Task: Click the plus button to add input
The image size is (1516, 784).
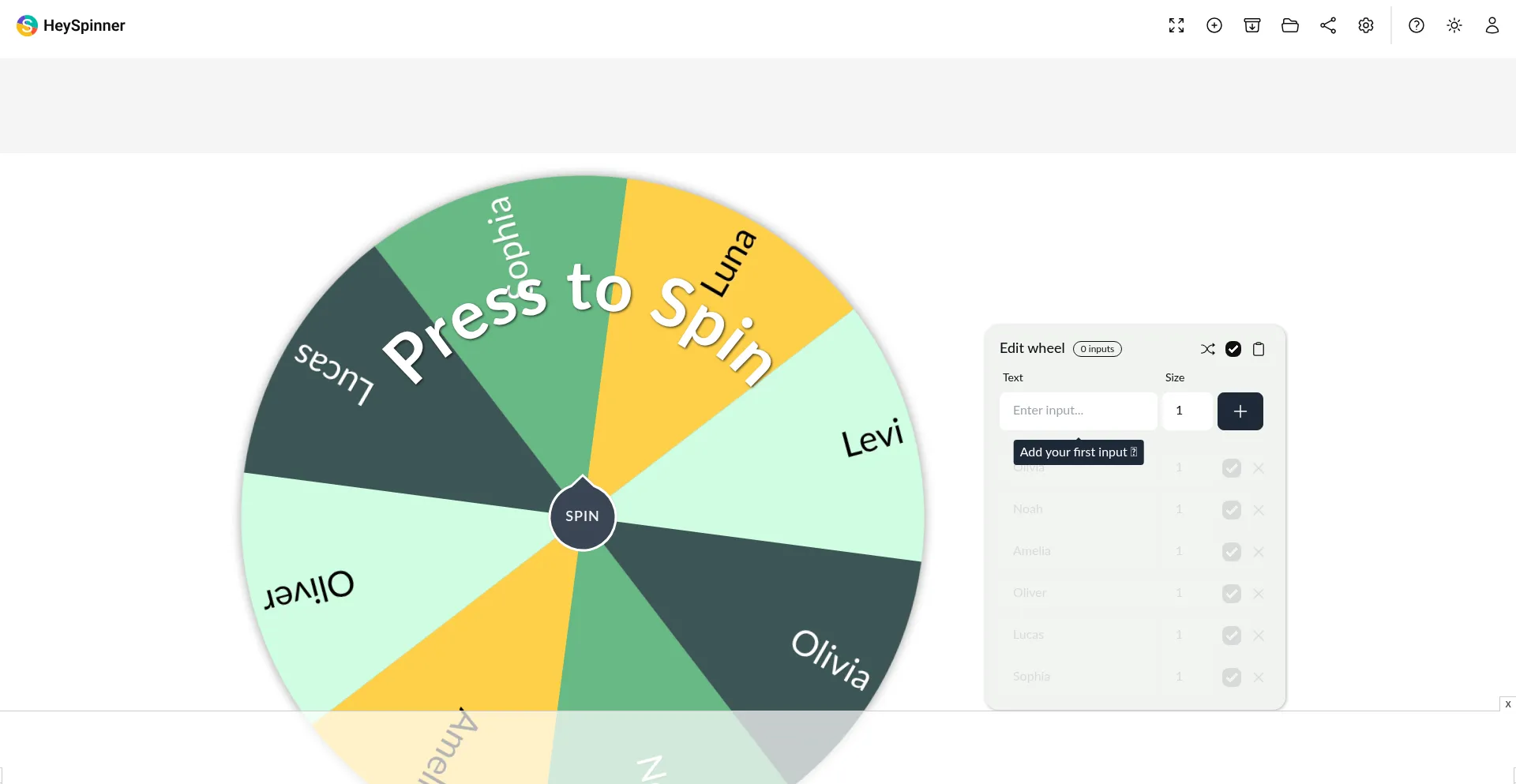Action: tap(1240, 411)
